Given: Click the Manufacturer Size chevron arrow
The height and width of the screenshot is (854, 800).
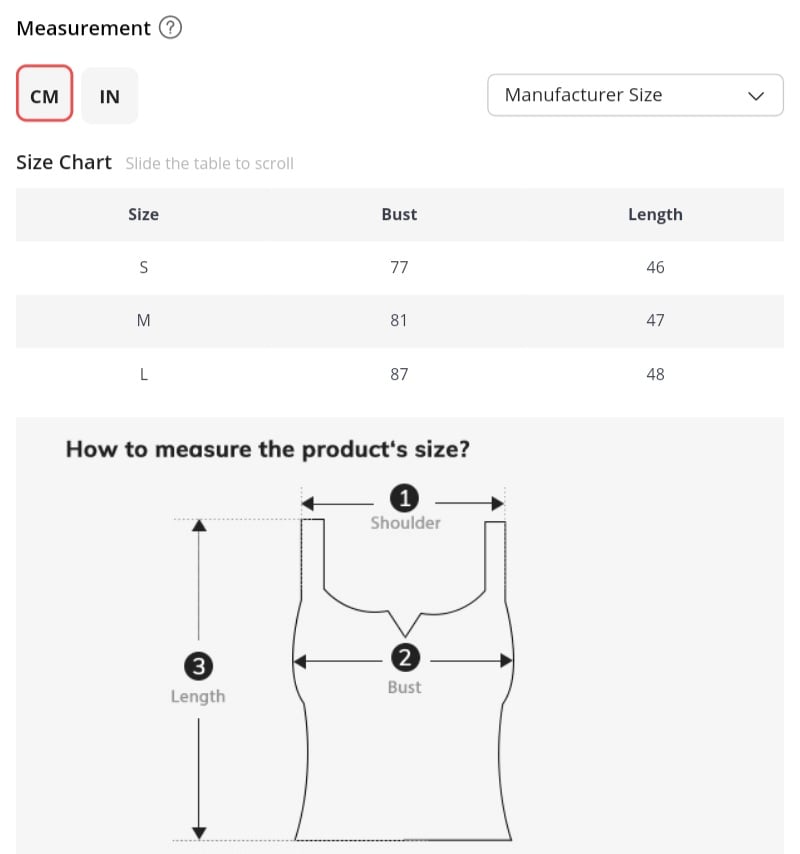Looking at the screenshot, I should coord(756,96).
